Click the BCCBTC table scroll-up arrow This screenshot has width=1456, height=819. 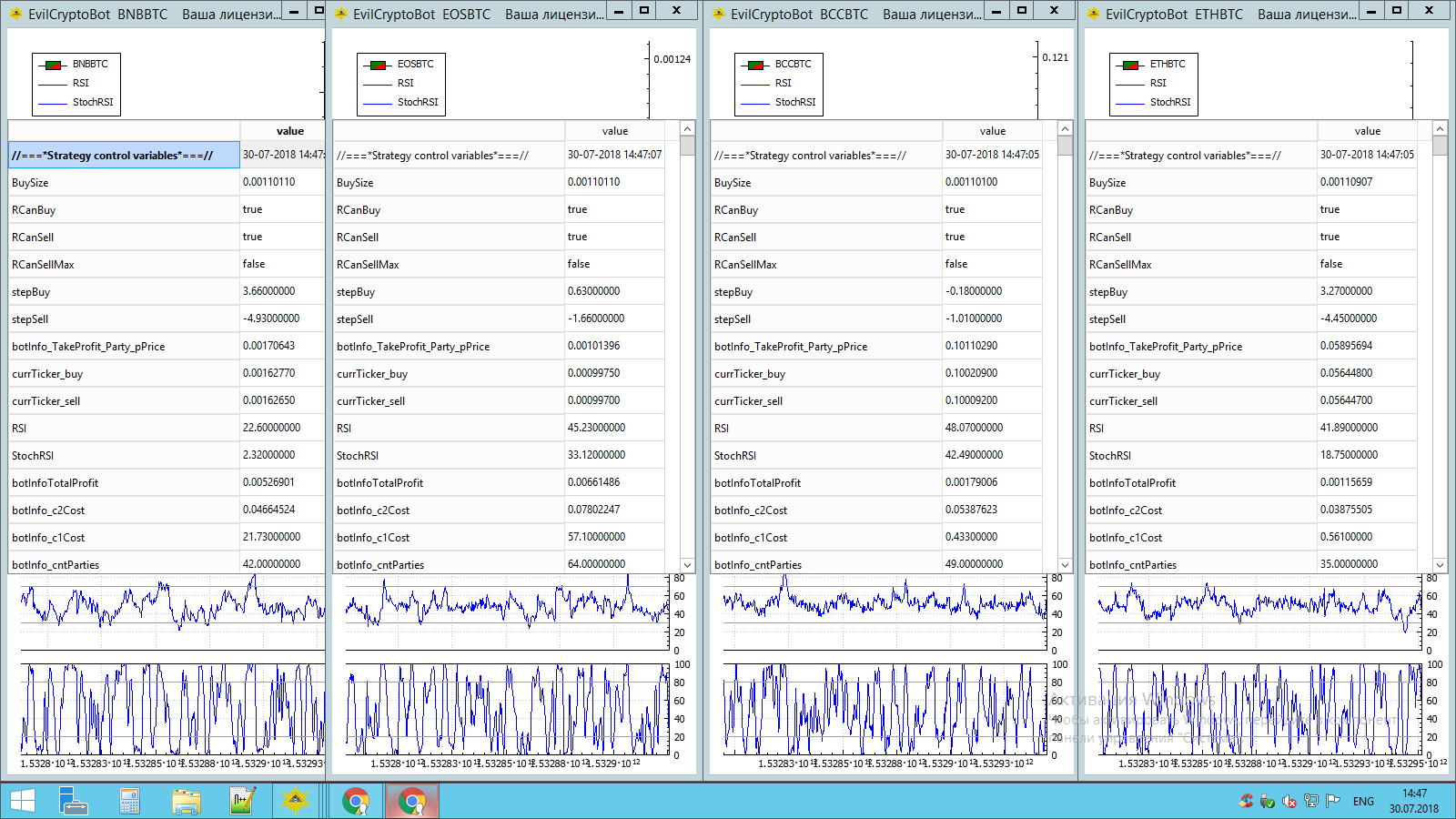pos(1065,129)
